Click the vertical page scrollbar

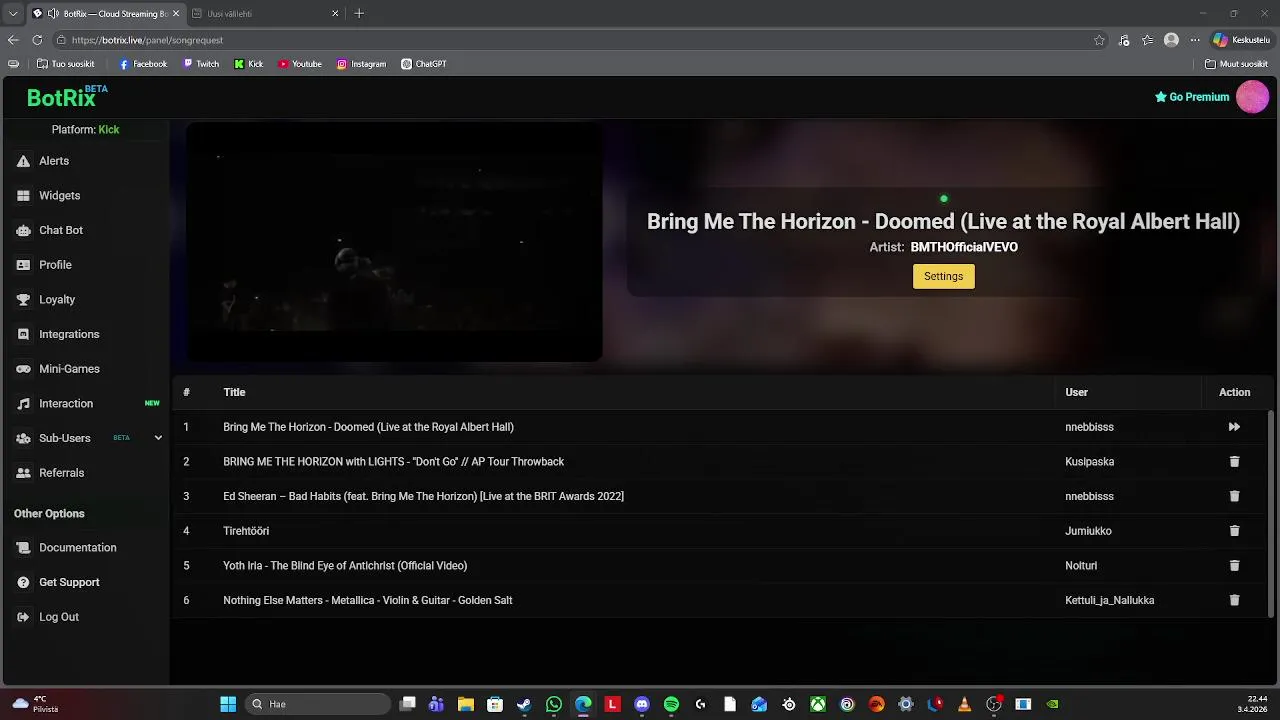tap(1272, 512)
